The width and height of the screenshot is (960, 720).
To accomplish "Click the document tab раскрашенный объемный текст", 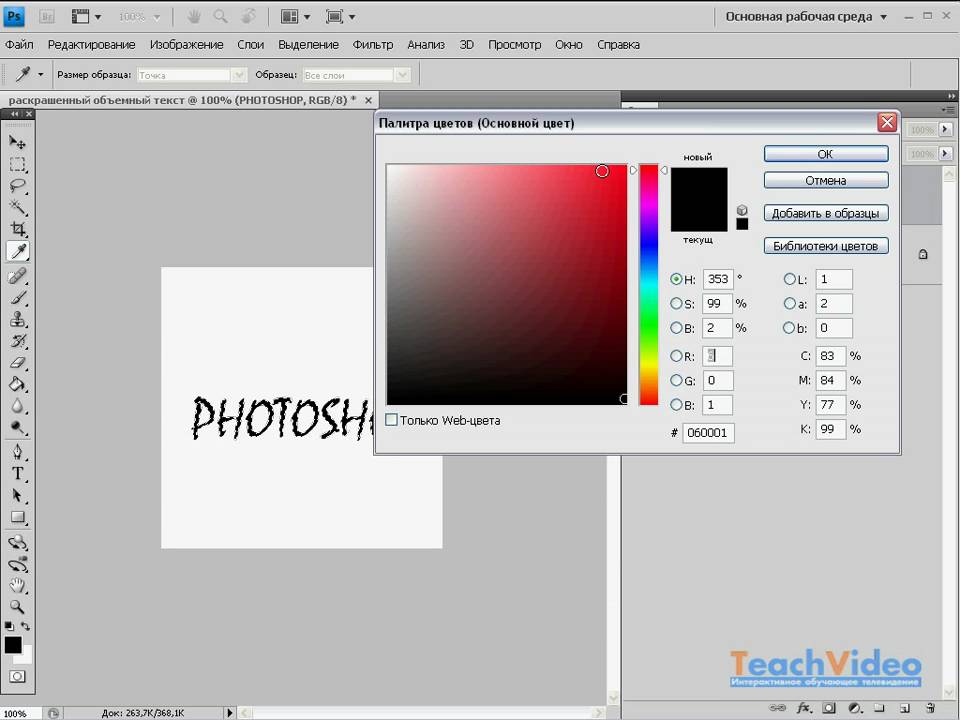I will [182, 100].
